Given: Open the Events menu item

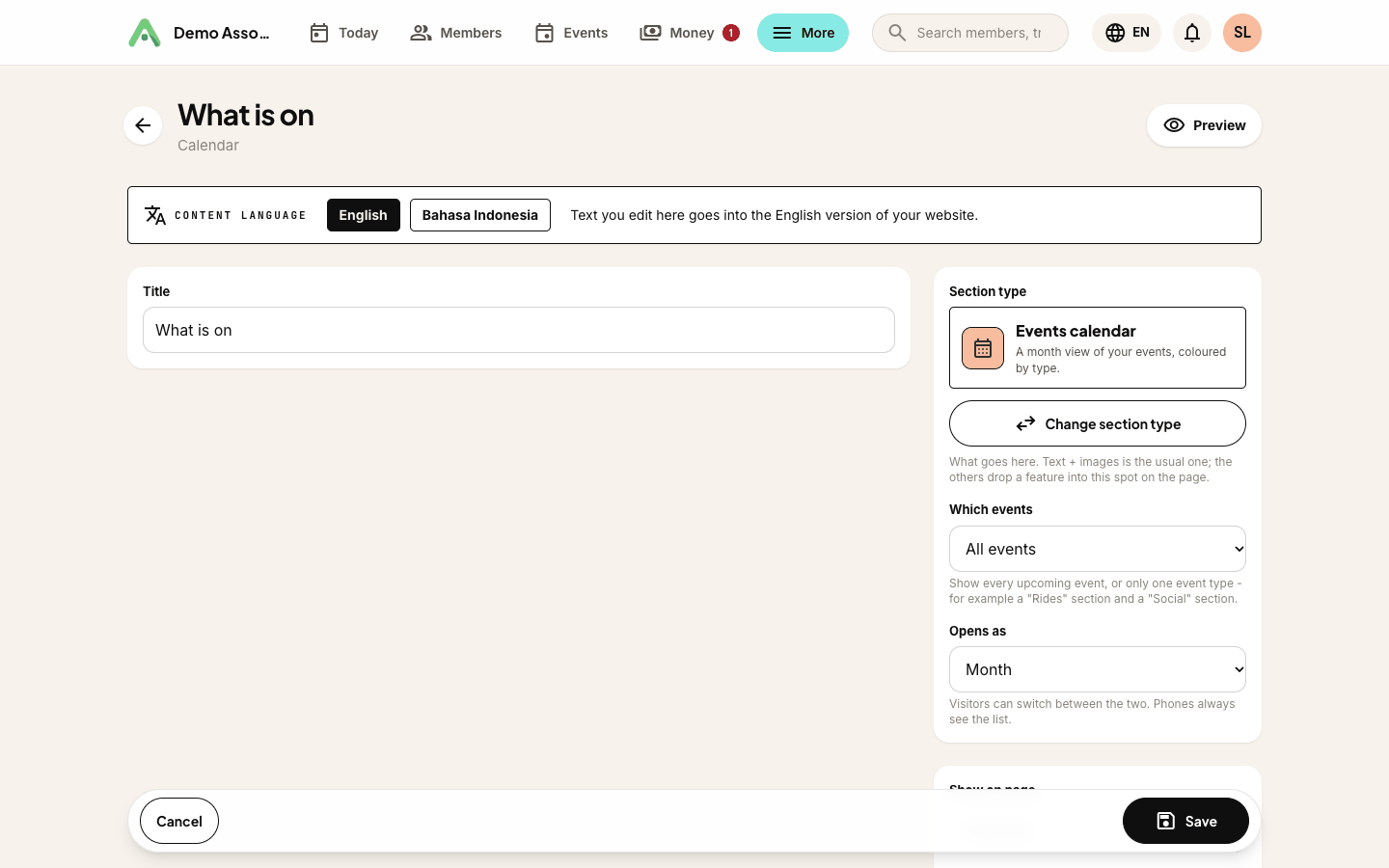Looking at the screenshot, I should coord(571,33).
